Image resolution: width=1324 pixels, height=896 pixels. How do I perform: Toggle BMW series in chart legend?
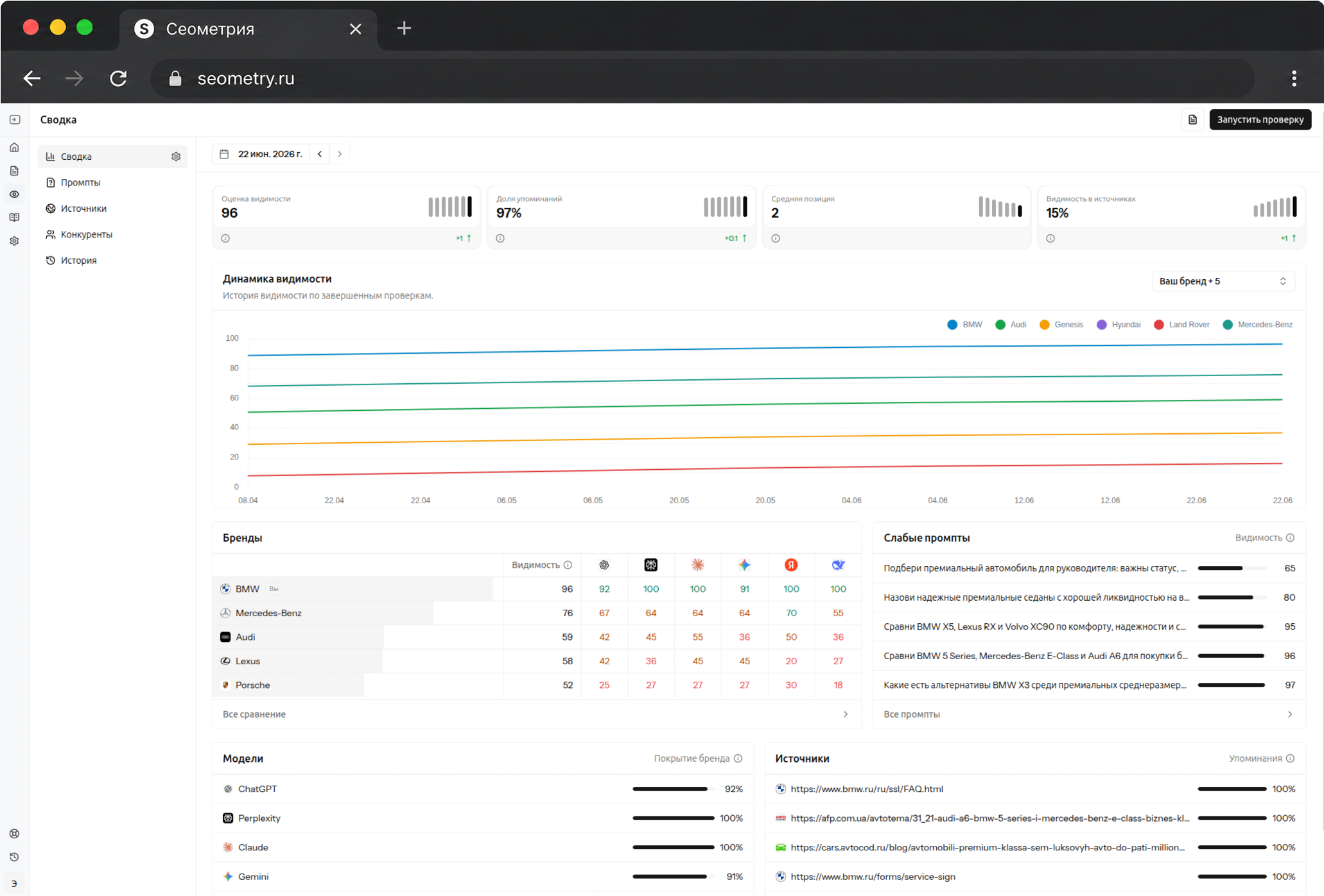pos(964,325)
